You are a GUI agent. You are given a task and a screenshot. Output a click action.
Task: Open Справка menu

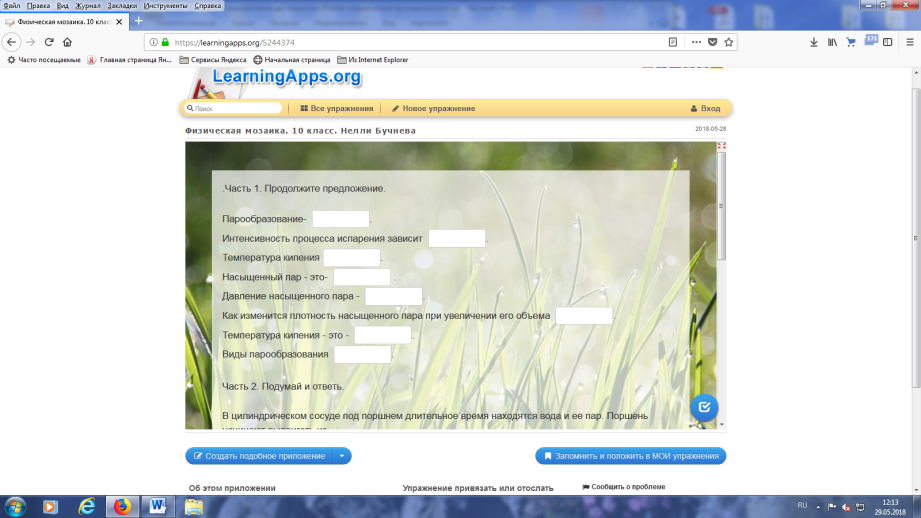[208, 5]
